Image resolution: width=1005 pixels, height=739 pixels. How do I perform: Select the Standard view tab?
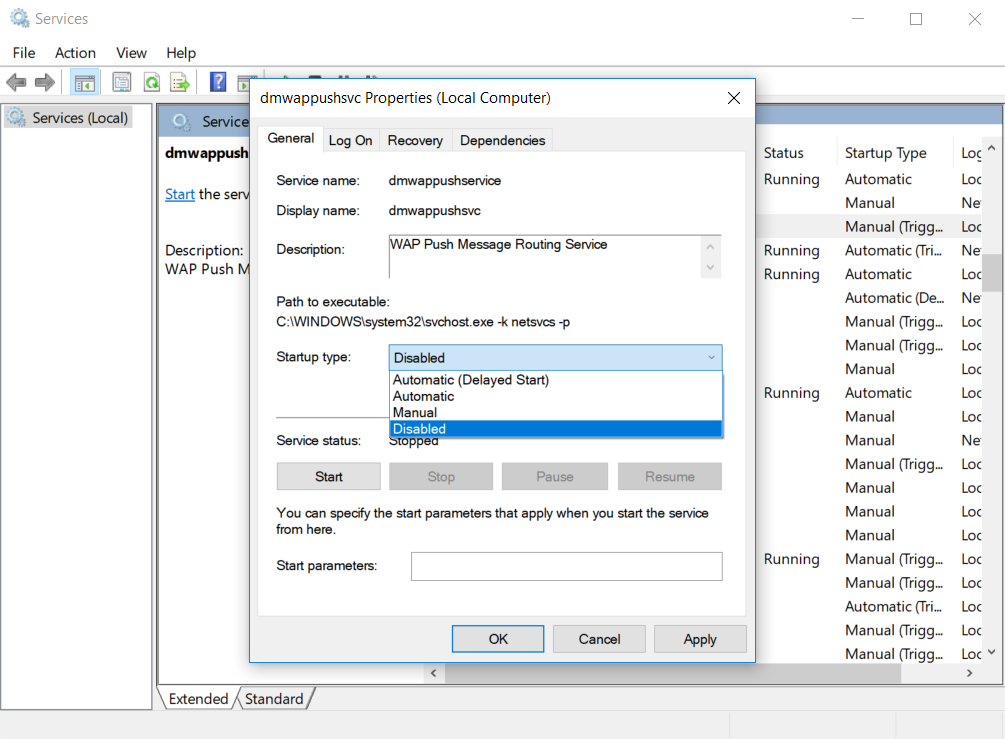pyautogui.click(x=274, y=699)
